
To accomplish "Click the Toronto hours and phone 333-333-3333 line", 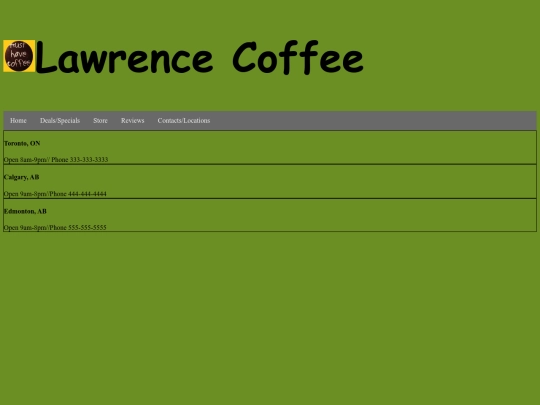I will click(56, 159).
